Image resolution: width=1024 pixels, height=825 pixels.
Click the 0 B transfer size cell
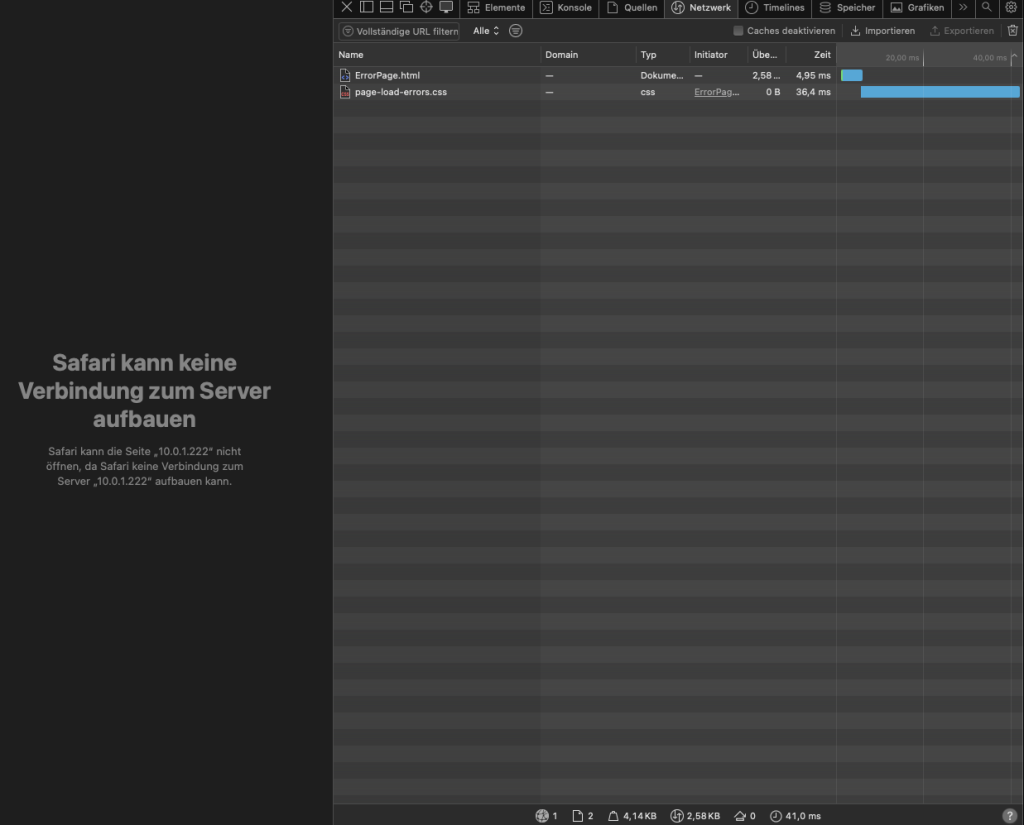[x=773, y=92]
